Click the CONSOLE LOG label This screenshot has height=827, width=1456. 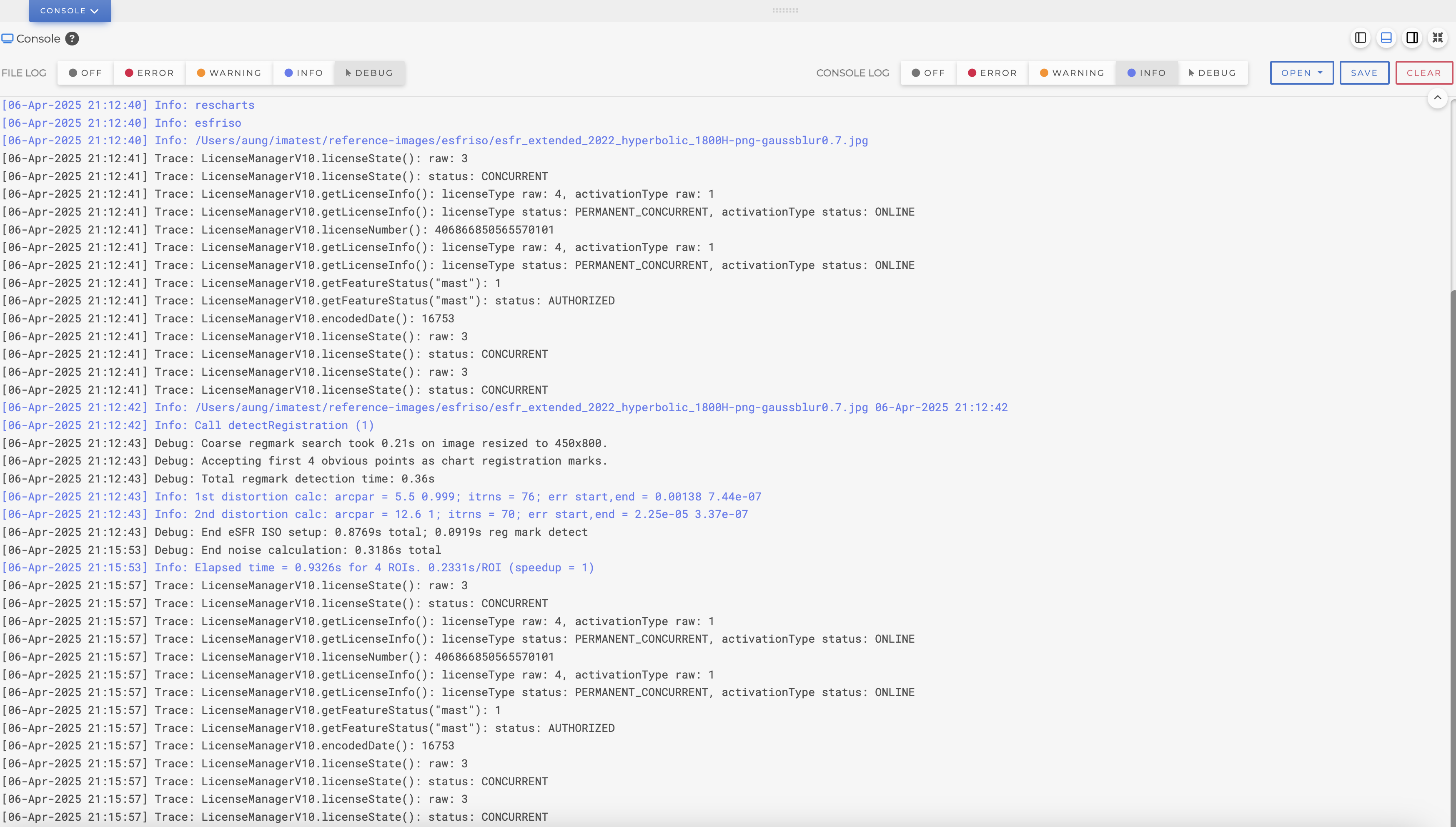[x=852, y=73]
